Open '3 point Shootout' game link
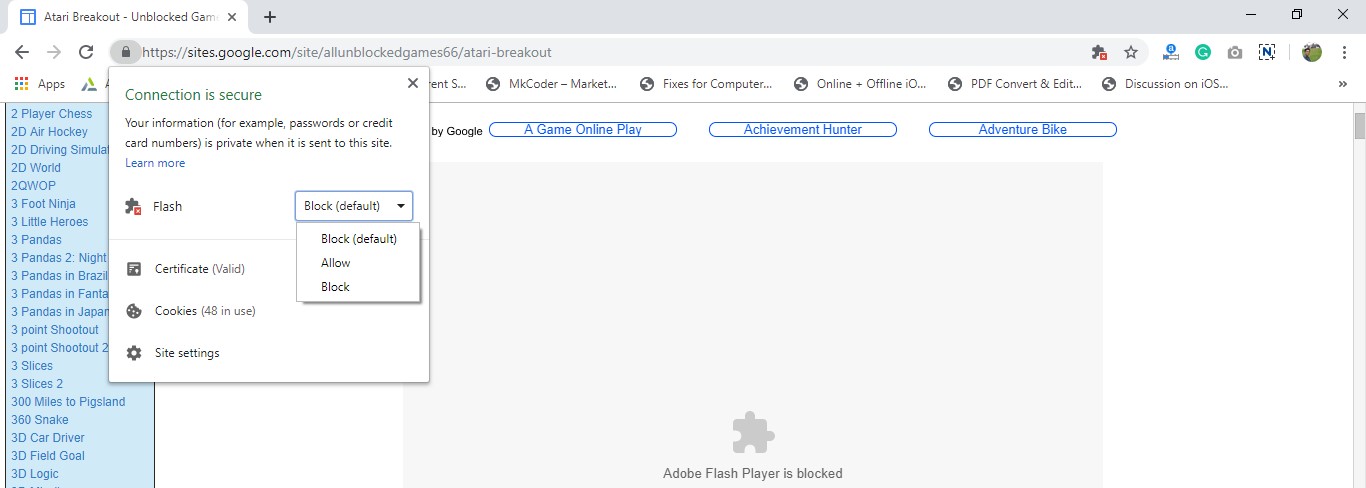 55,330
